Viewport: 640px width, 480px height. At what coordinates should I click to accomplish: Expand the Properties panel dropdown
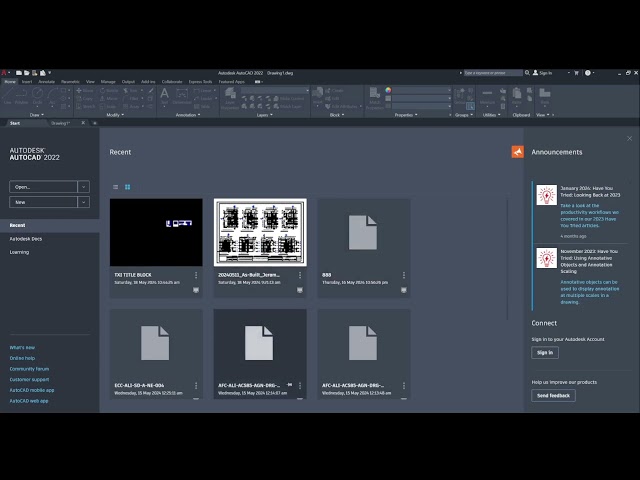pyautogui.click(x=406, y=115)
